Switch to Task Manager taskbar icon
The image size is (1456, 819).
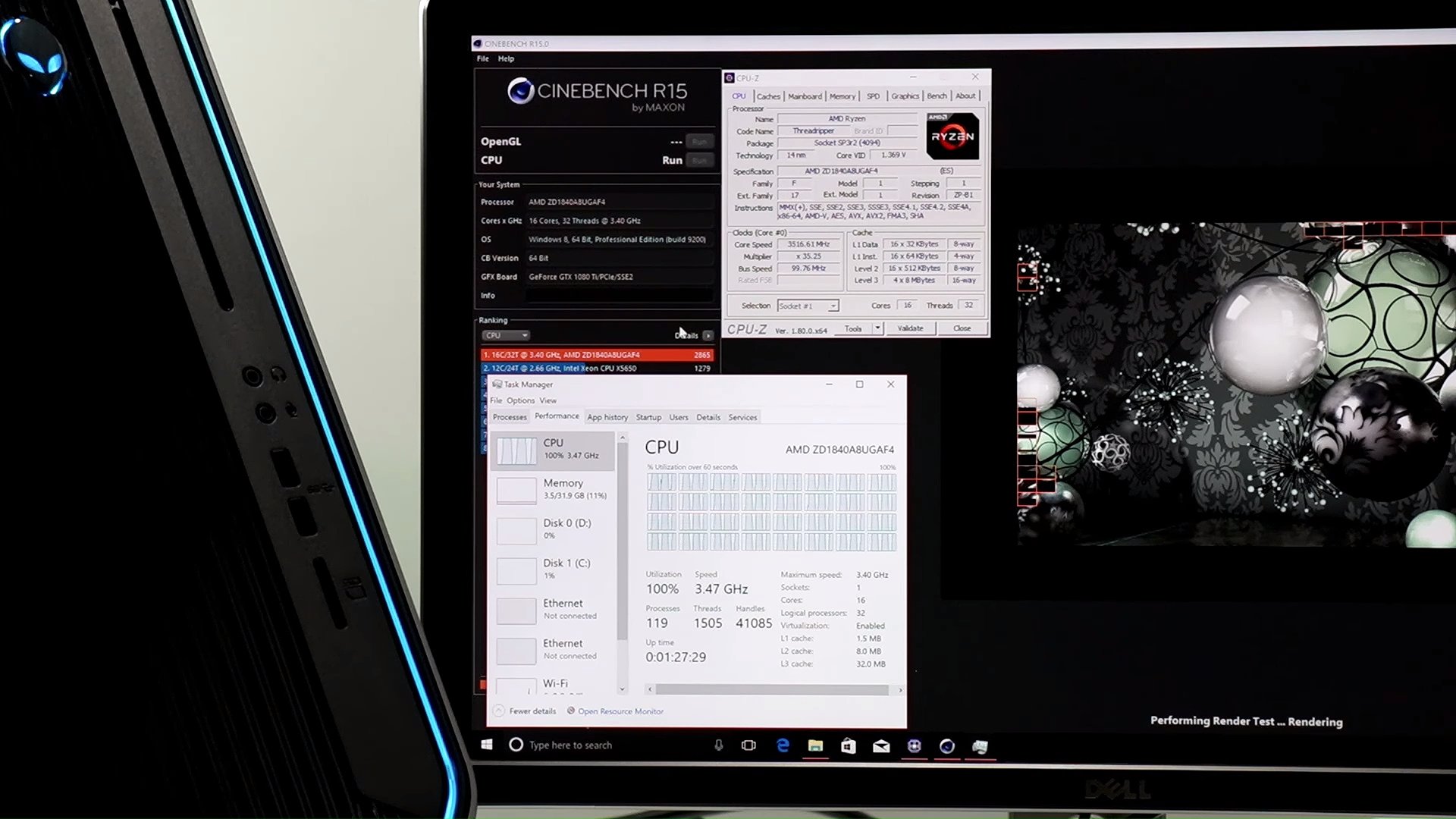click(x=980, y=747)
